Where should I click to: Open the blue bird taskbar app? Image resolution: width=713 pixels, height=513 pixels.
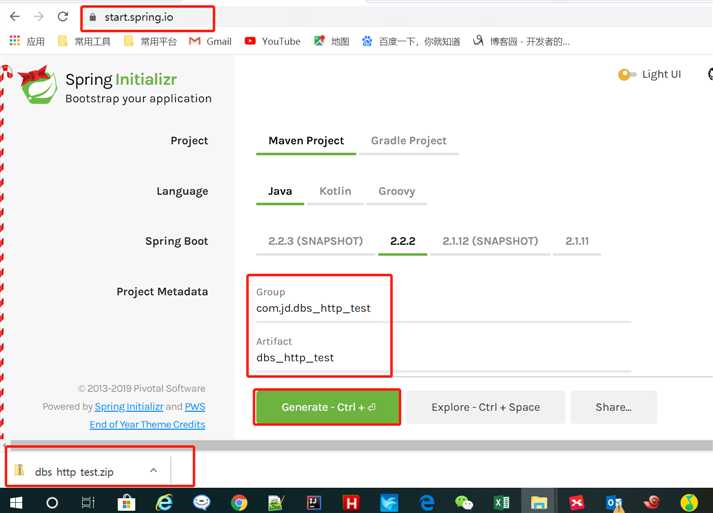(389, 503)
